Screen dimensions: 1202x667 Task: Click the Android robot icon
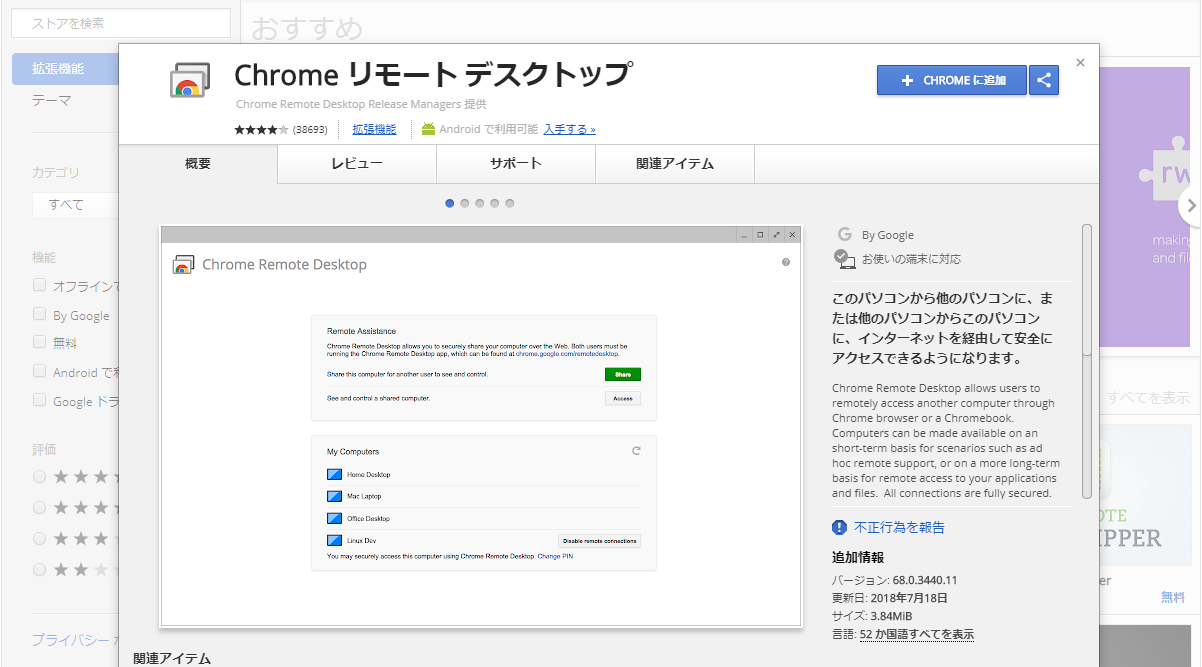[x=429, y=129]
